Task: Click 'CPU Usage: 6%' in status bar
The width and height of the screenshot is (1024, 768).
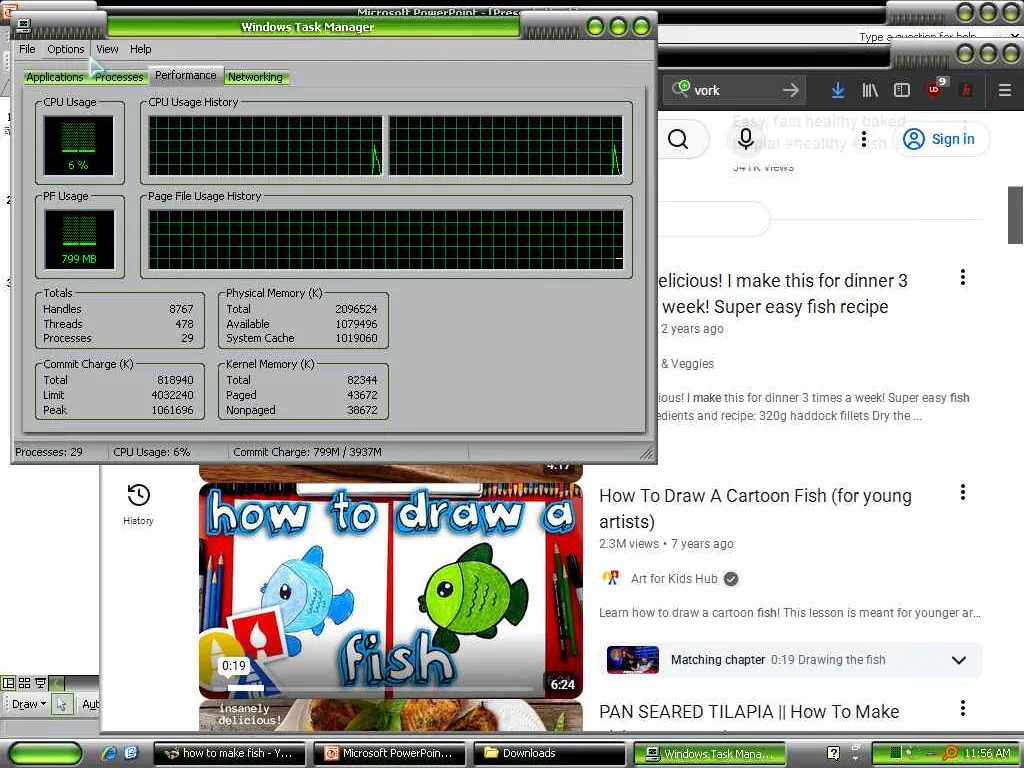Action: [152, 452]
